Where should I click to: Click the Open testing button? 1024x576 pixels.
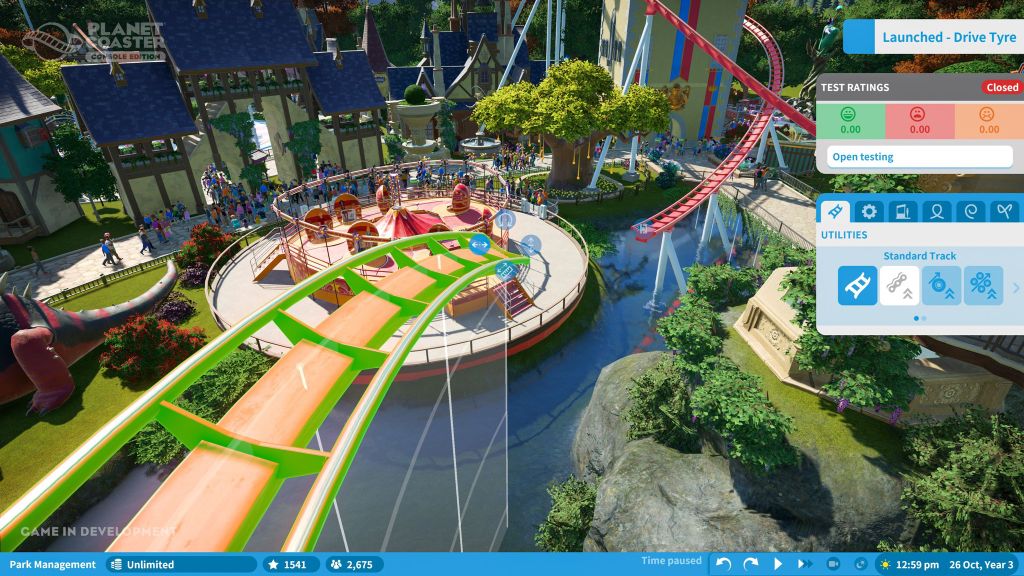tap(920, 157)
